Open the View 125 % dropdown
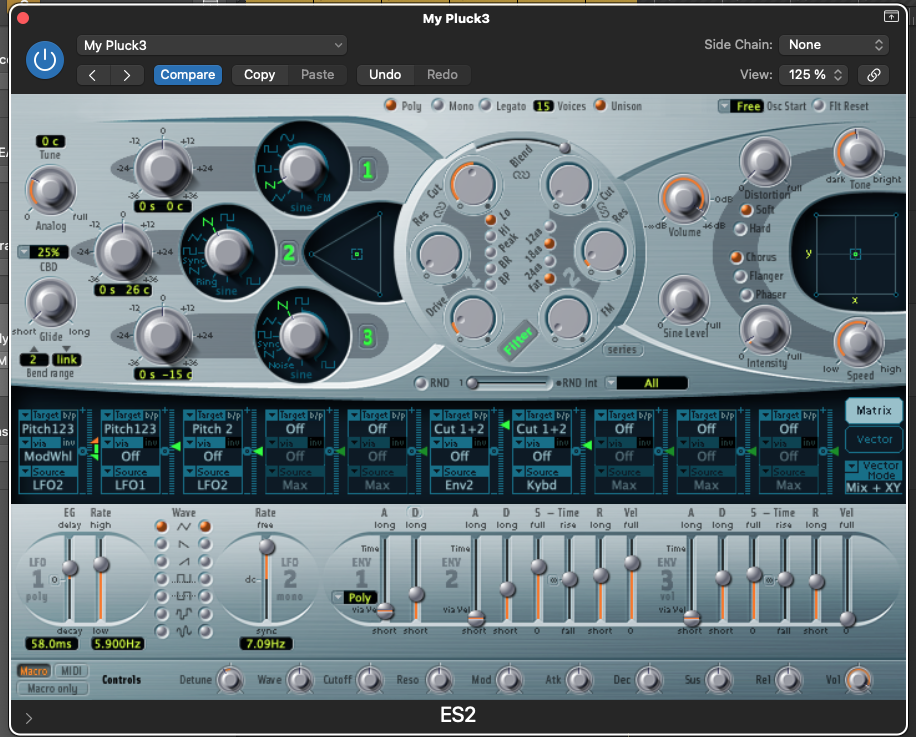This screenshot has width=916, height=737. 814,75
